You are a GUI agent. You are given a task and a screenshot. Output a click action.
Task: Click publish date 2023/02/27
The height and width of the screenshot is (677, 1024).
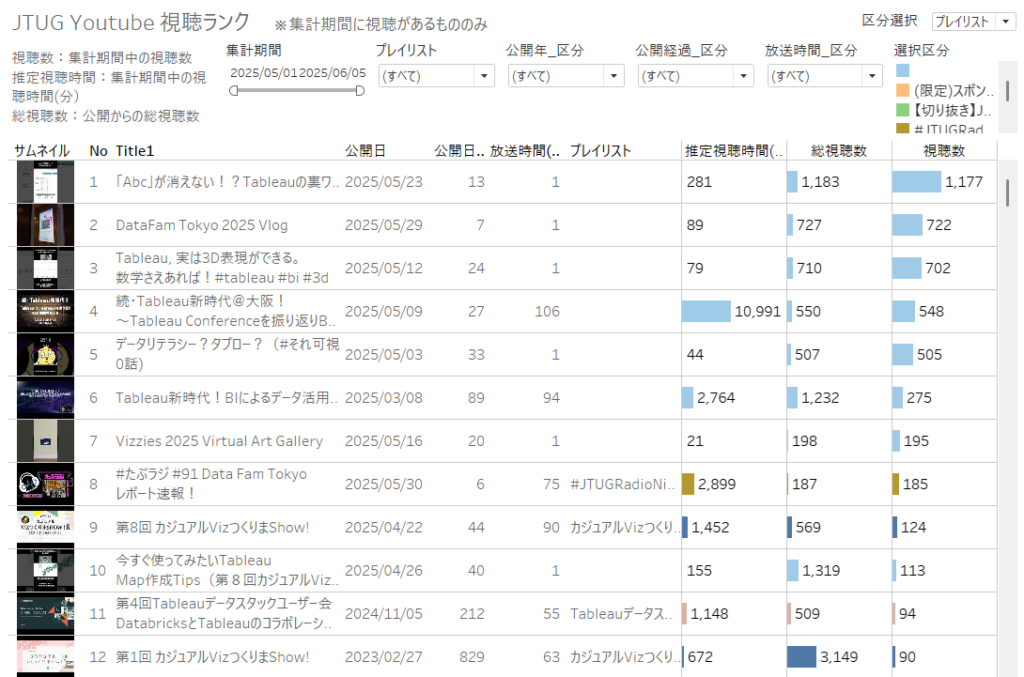384,657
